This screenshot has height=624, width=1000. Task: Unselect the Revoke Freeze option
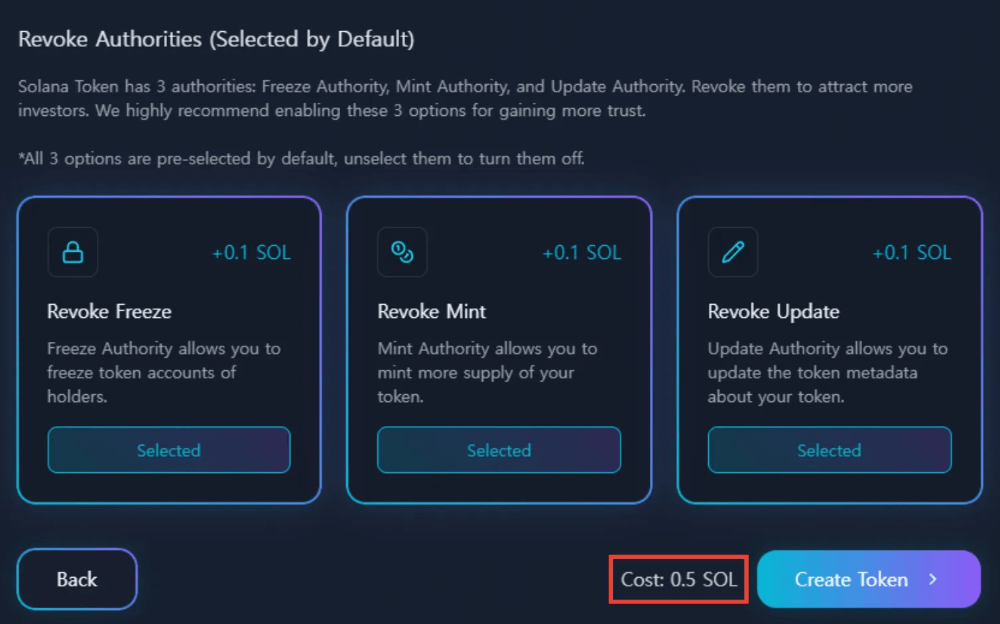click(169, 450)
